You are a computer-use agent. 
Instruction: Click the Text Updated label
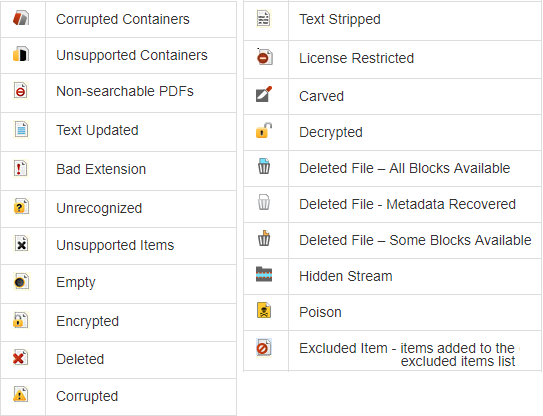point(97,130)
